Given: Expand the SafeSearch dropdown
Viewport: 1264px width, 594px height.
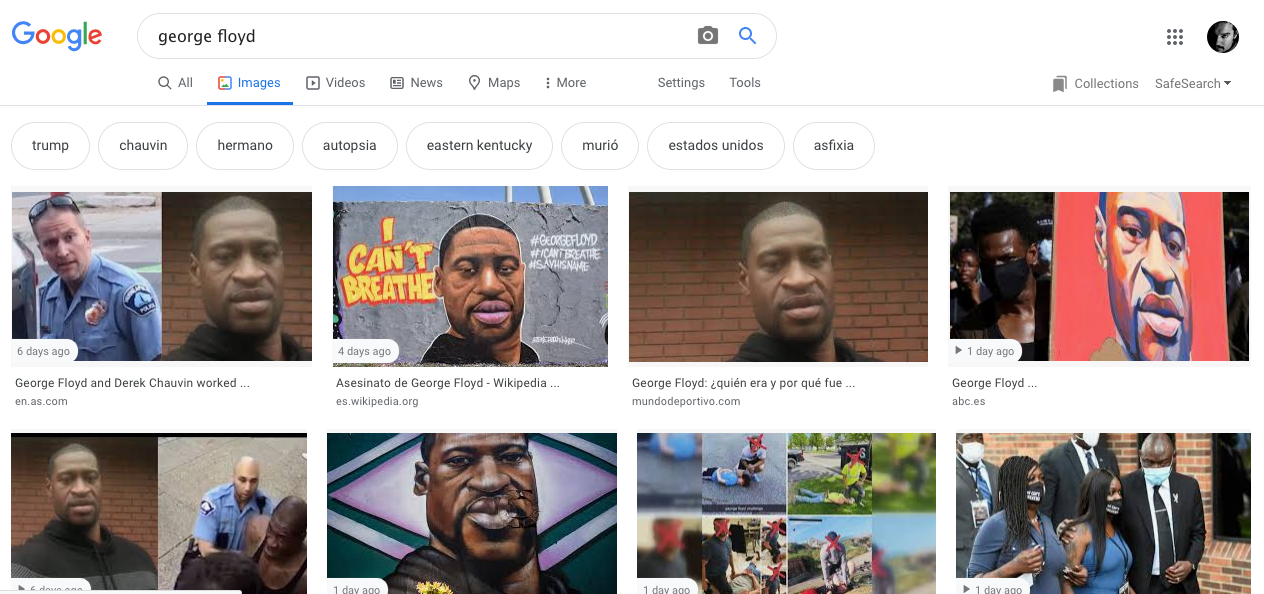Looking at the screenshot, I should (x=1193, y=84).
